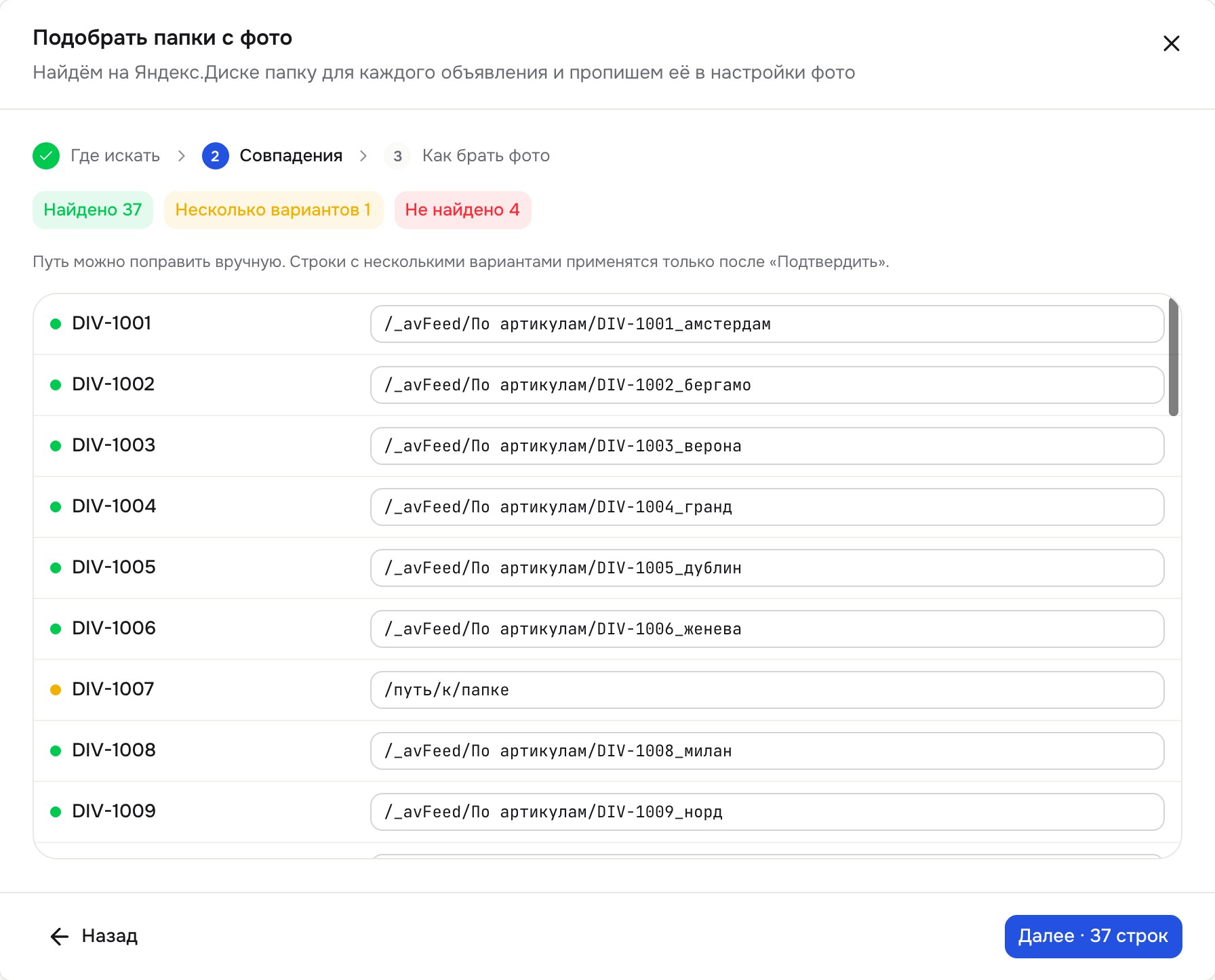This screenshot has width=1215, height=980.
Task: Select the 'Совпадения' step
Action: [291, 156]
